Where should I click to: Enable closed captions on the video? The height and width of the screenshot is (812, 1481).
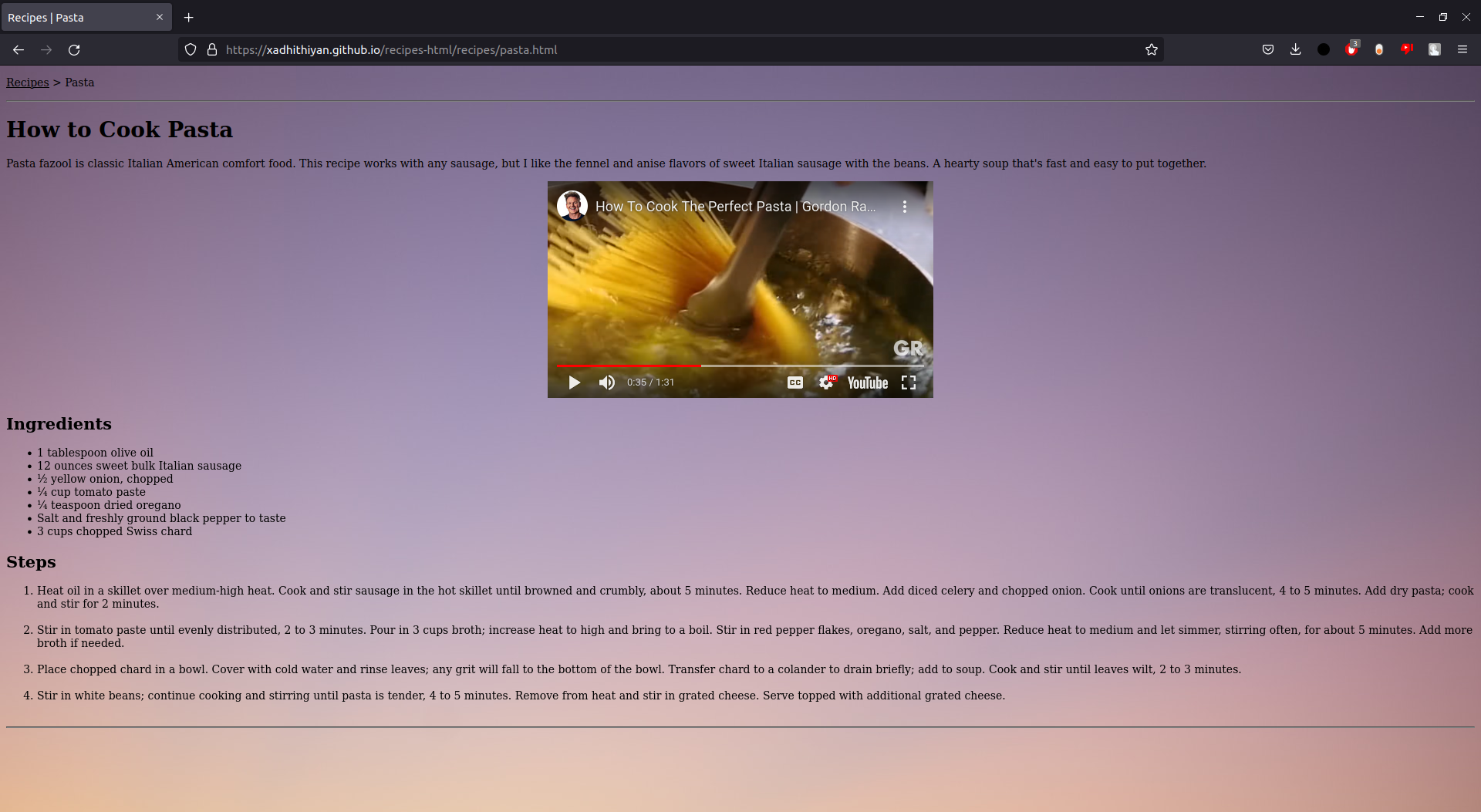(794, 382)
